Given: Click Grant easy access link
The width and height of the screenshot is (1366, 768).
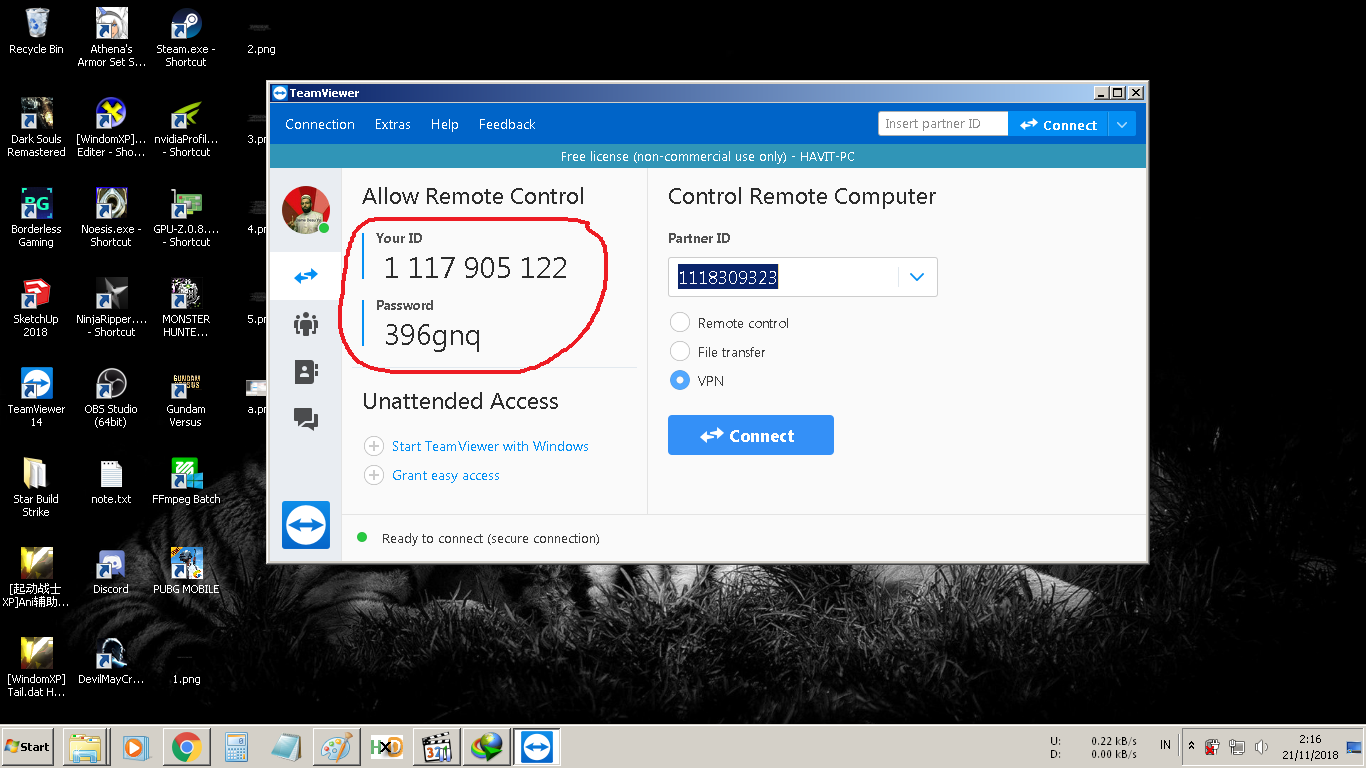Looking at the screenshot, I should tap(446, 475).
